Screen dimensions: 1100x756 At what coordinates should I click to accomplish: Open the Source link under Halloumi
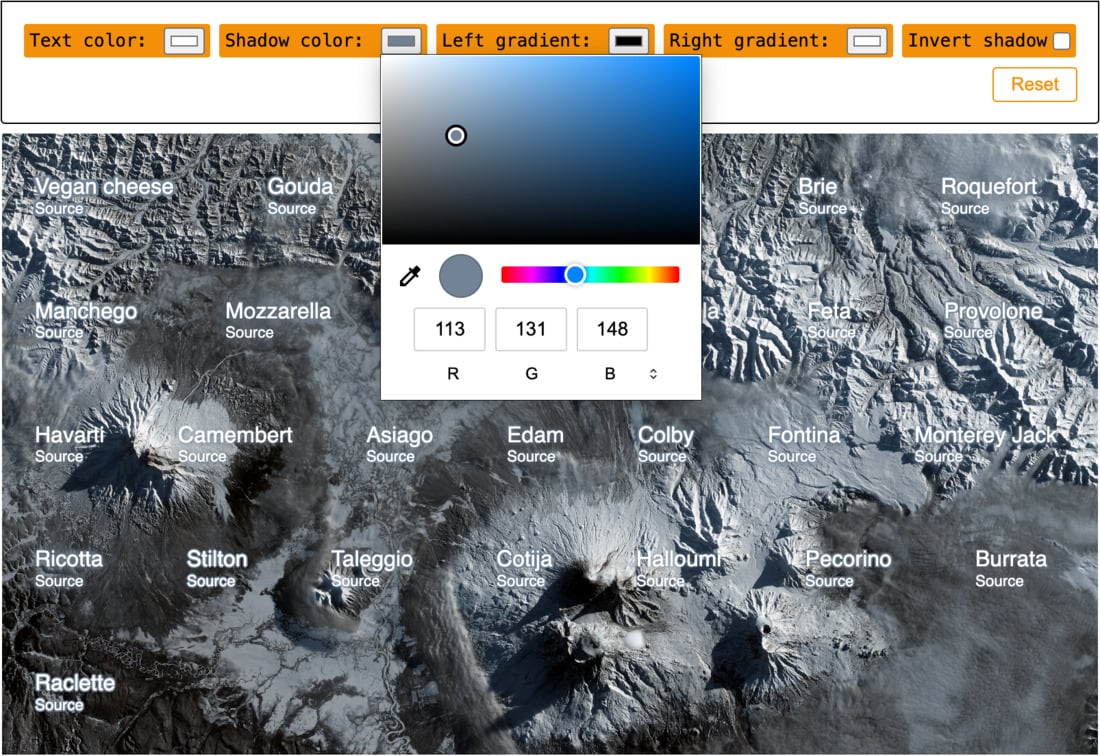[x=659, y=581]
